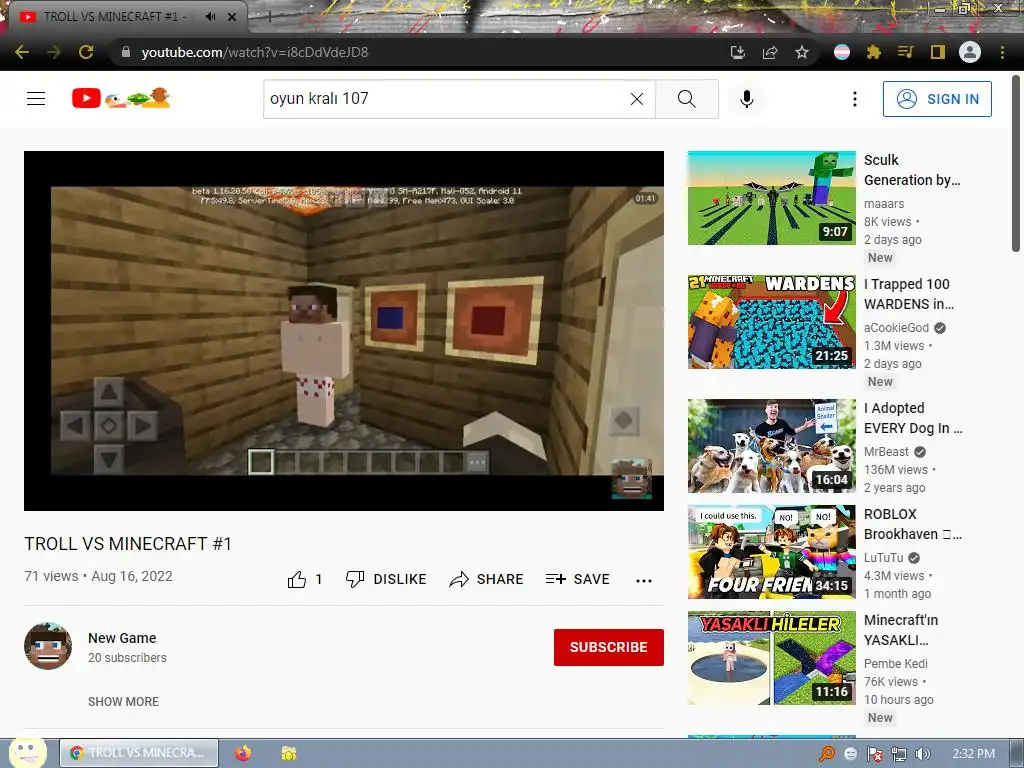Click the address bar URL
1024x768 pixels.
[255, 52]
